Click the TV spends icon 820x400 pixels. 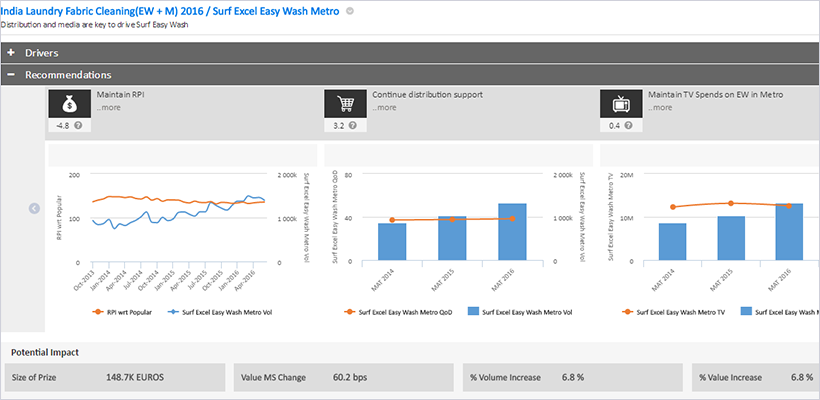tap(620, 104)
